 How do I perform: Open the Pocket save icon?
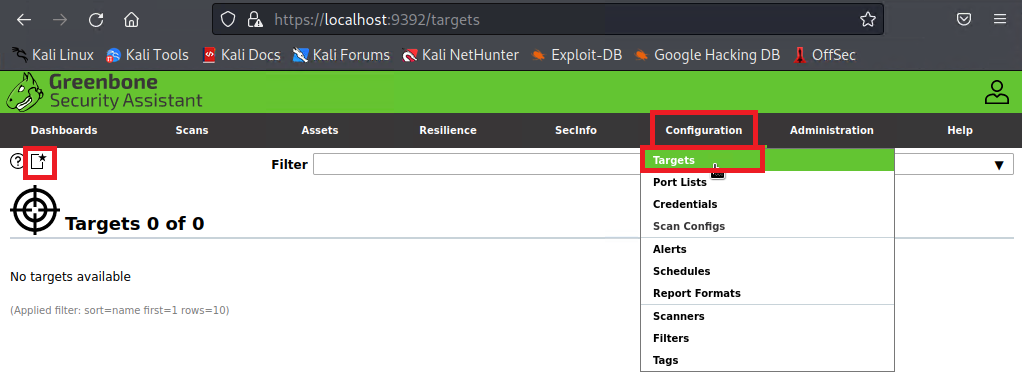(964, 20)
